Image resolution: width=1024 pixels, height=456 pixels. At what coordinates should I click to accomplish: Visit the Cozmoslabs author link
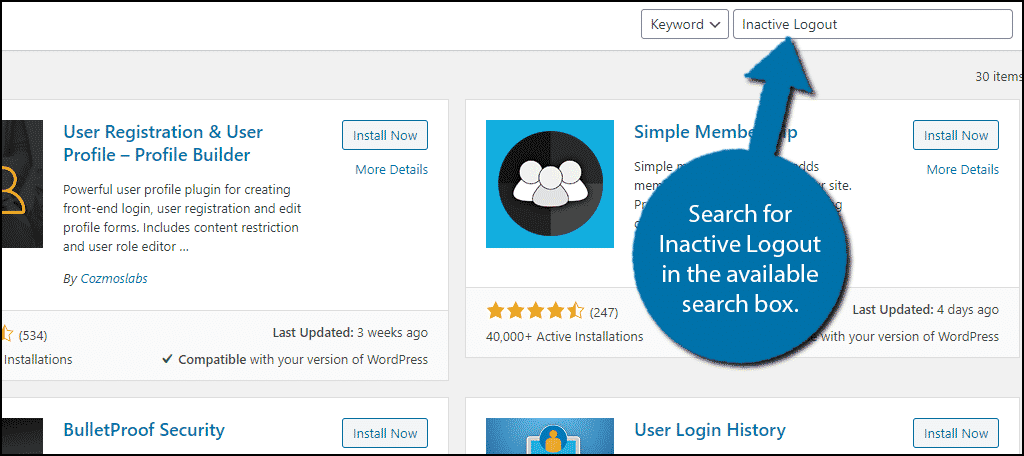pyautogui.click(x=114, y=278)
